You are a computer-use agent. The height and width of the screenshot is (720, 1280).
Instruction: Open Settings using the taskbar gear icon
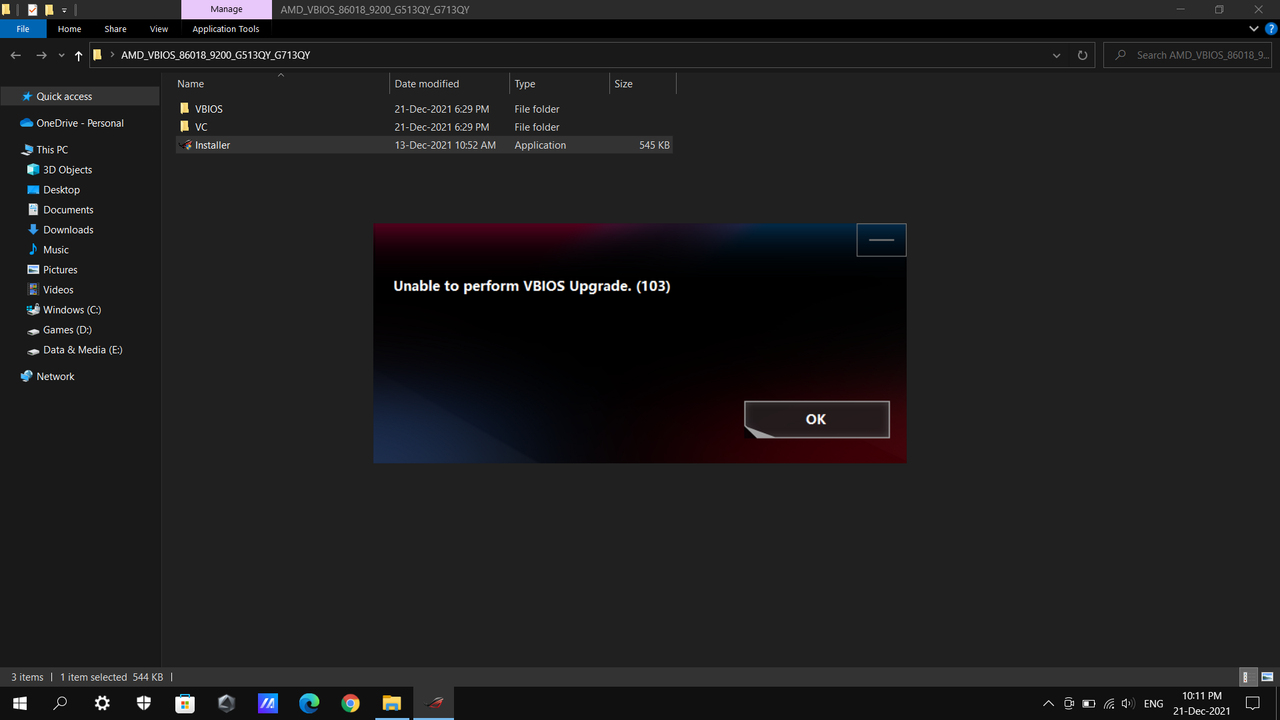click(x=101, y=703)
